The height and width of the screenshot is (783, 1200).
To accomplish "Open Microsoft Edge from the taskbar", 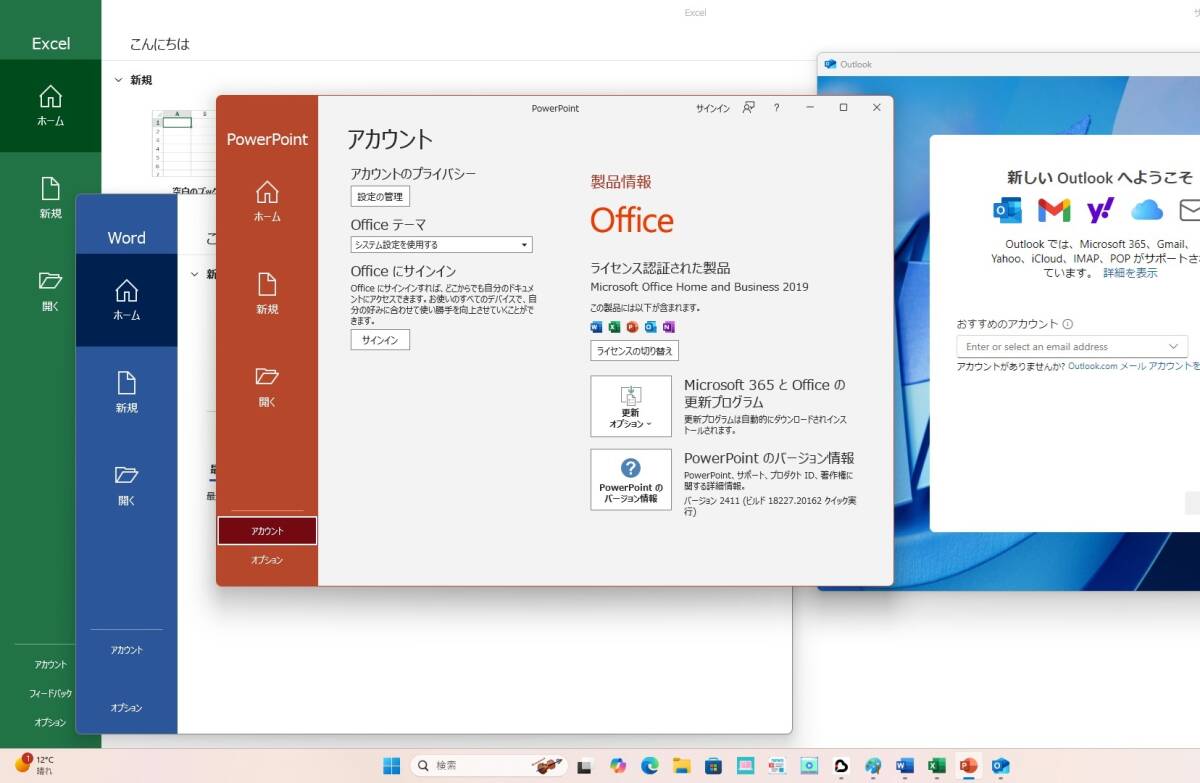I will 649,765.
